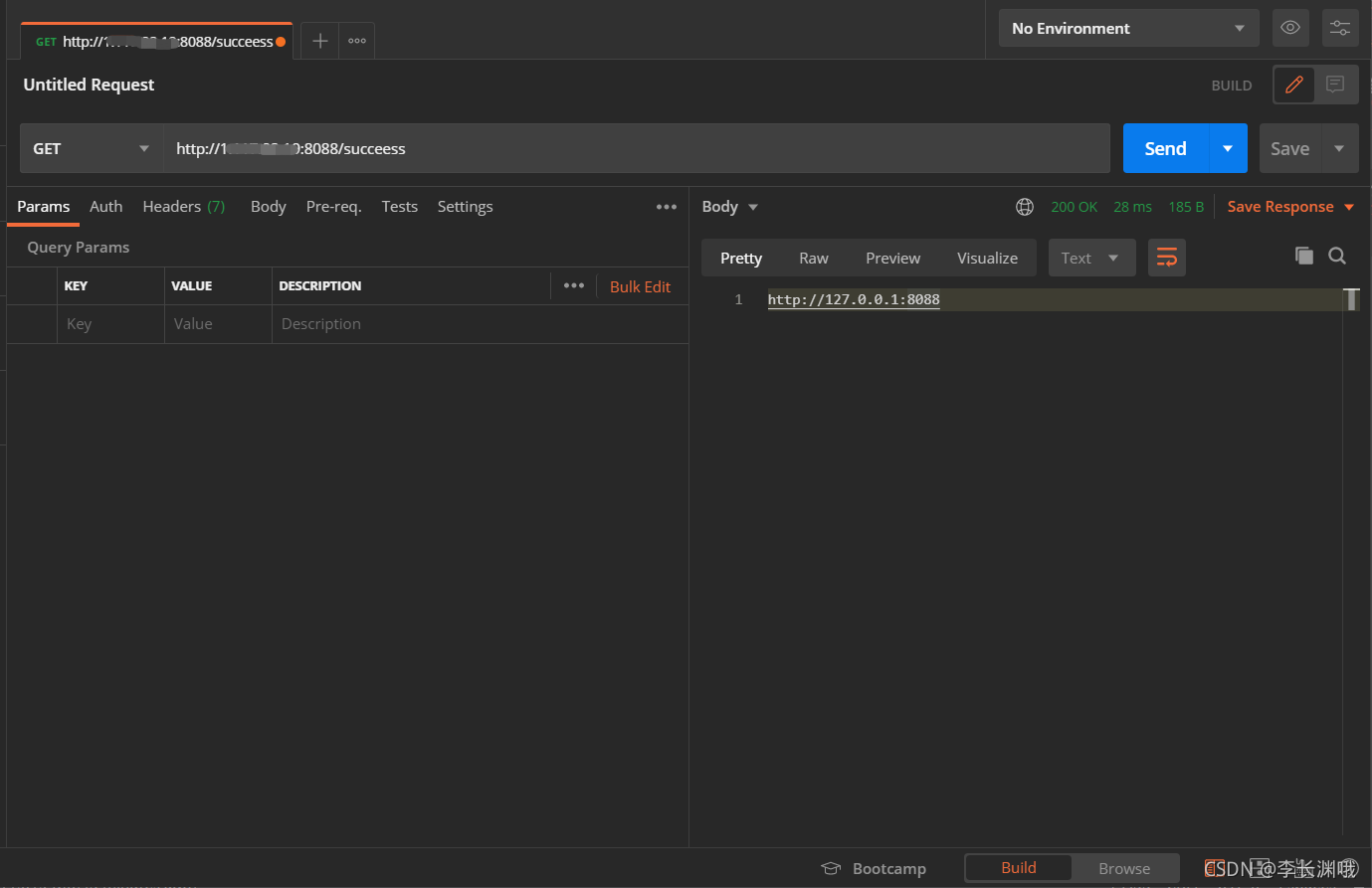Click environment quick look eye icon
Screen dimensions: 1372x888
click(1290, 28)
